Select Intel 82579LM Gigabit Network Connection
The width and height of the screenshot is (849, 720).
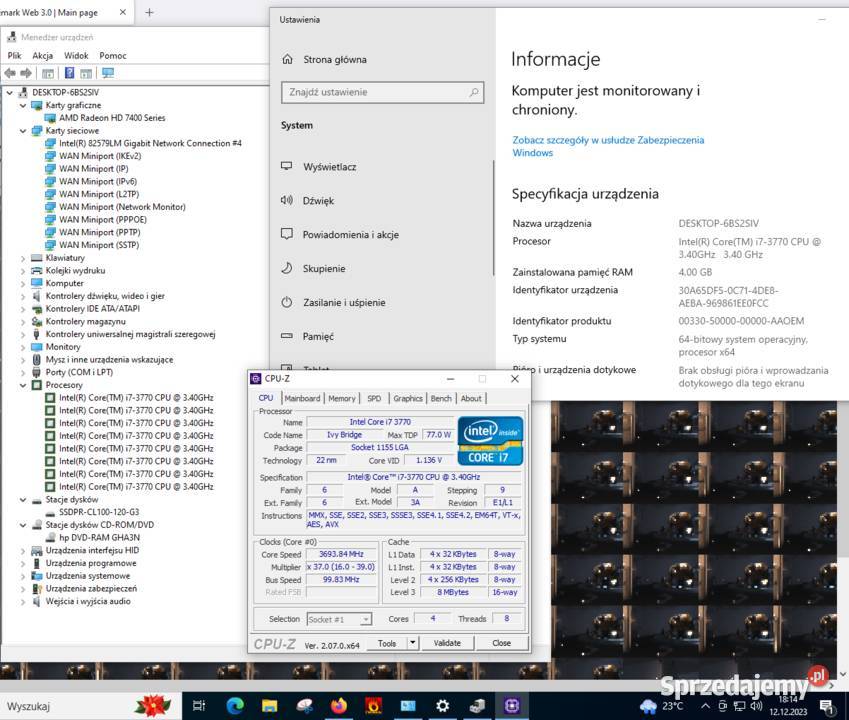coord(150,143)
